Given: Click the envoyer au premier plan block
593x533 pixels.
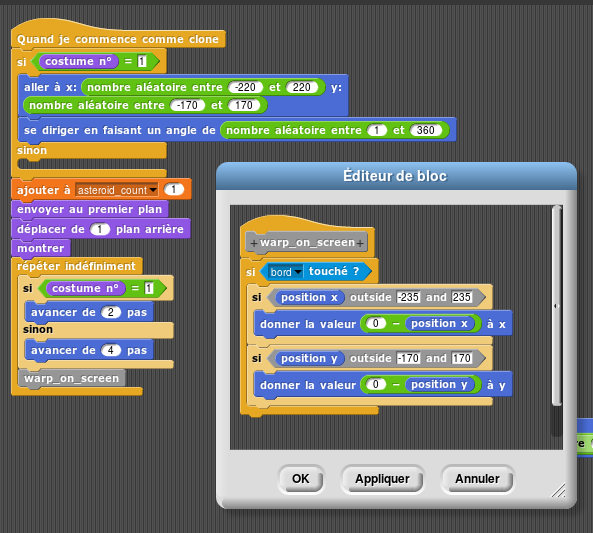Looking at the screenshot, I should click(x=90, y=210).
